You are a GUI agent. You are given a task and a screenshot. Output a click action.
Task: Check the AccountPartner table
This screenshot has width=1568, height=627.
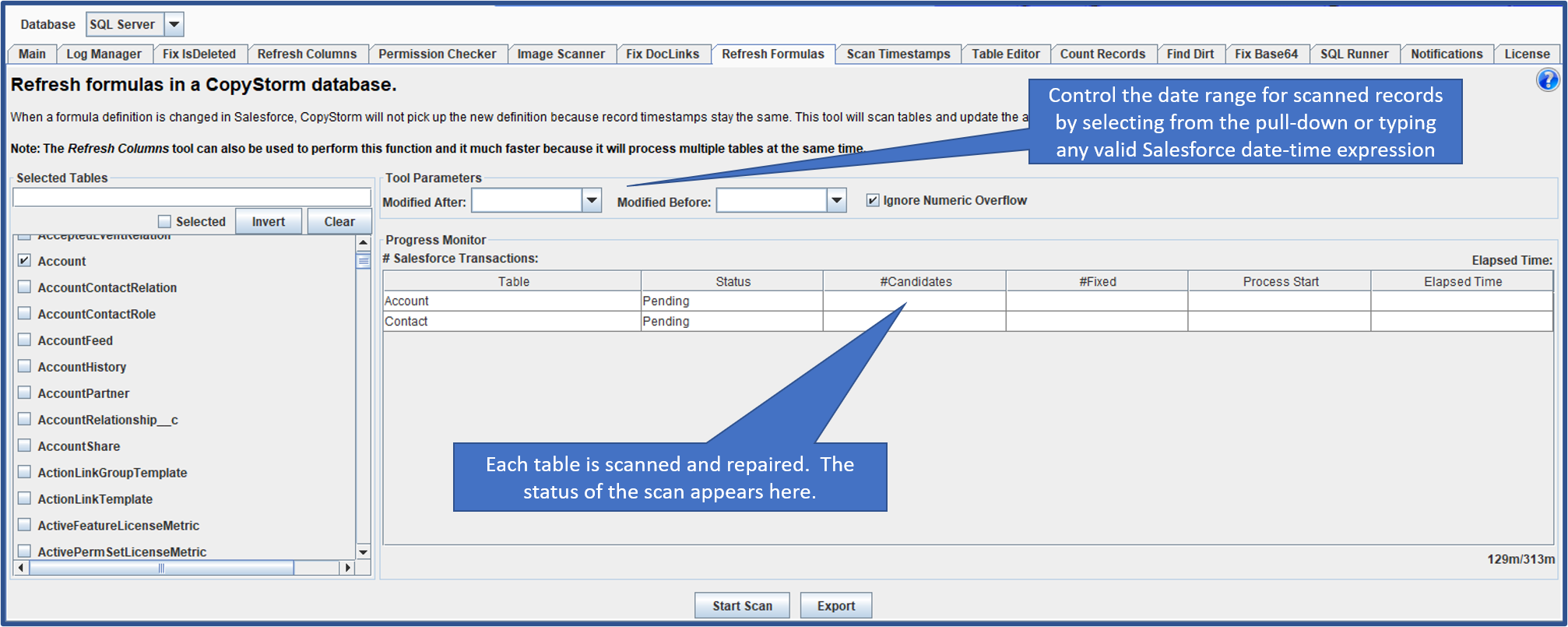[x=24, y=393]
